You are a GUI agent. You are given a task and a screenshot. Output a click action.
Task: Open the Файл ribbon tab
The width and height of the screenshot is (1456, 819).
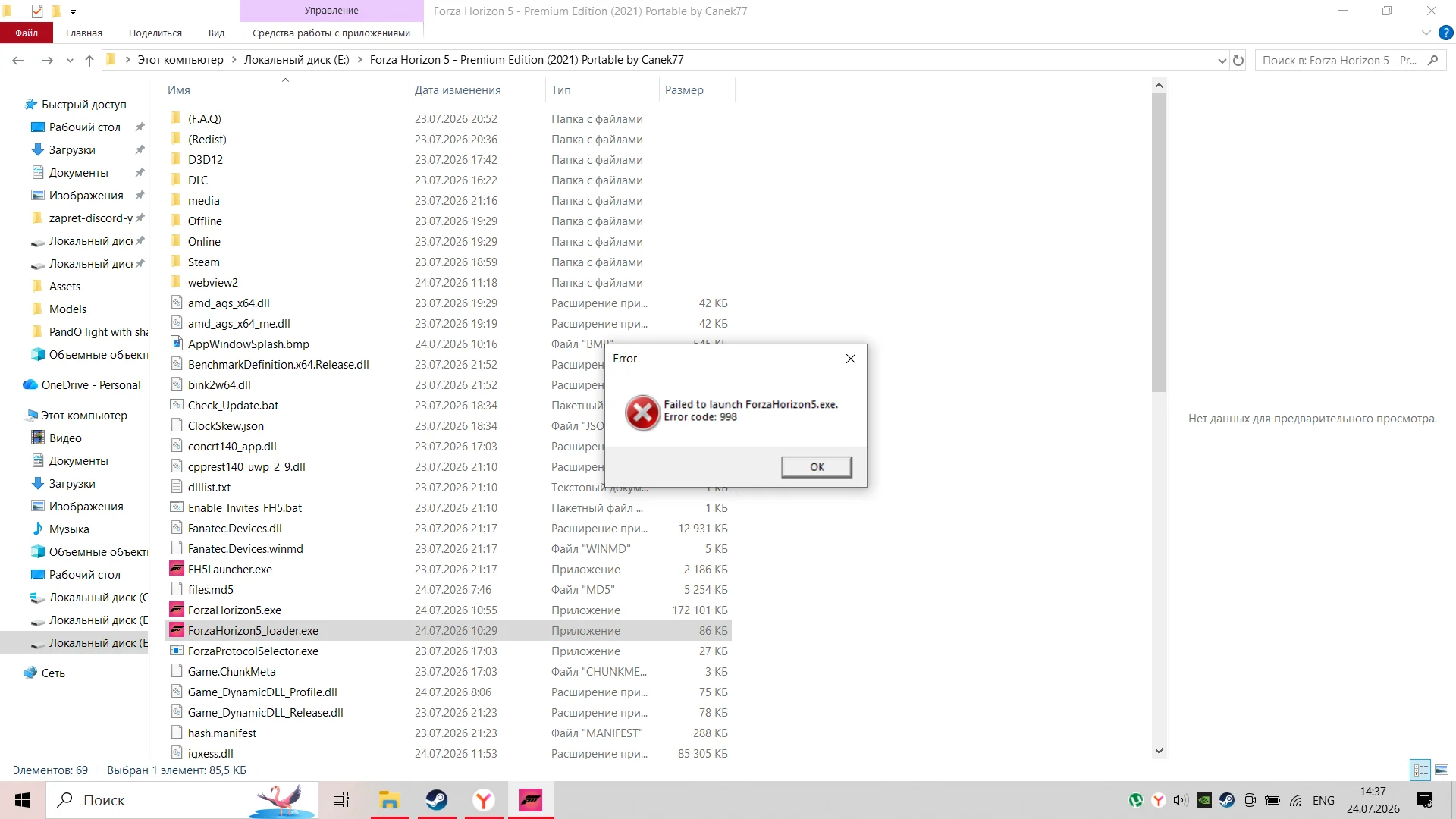point(27,33)
